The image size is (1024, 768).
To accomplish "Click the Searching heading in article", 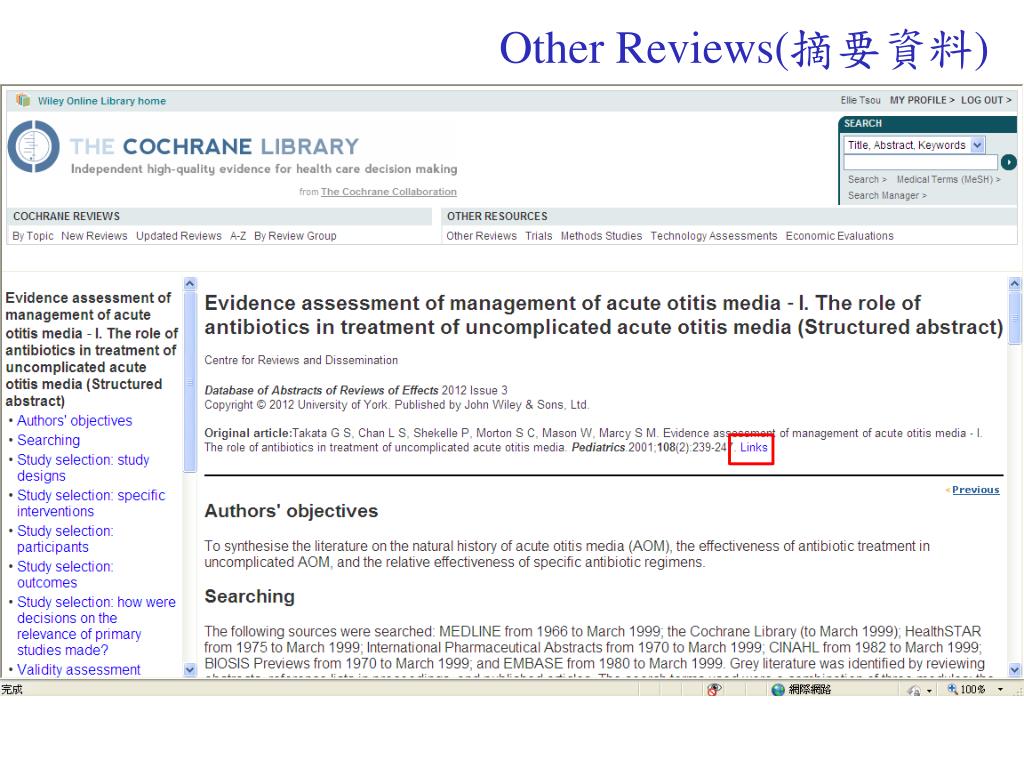I will [249, 596].
